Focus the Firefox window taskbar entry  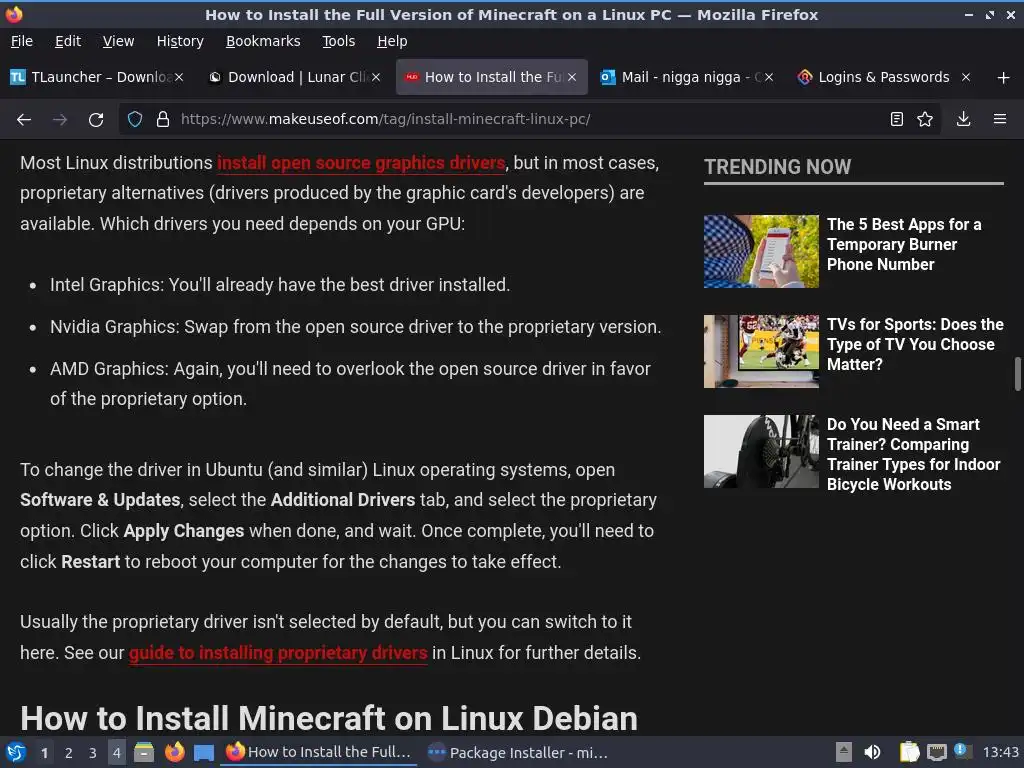(x=319, y=752)
